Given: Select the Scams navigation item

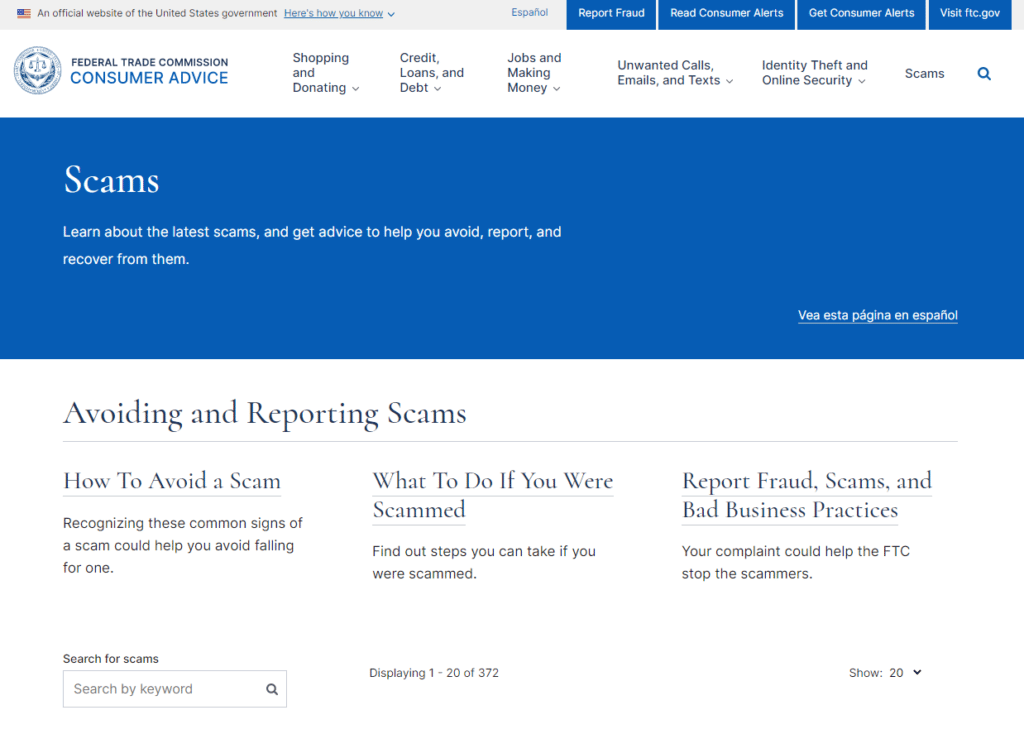Looking at the screenshot, I should [x=924, y=73].
